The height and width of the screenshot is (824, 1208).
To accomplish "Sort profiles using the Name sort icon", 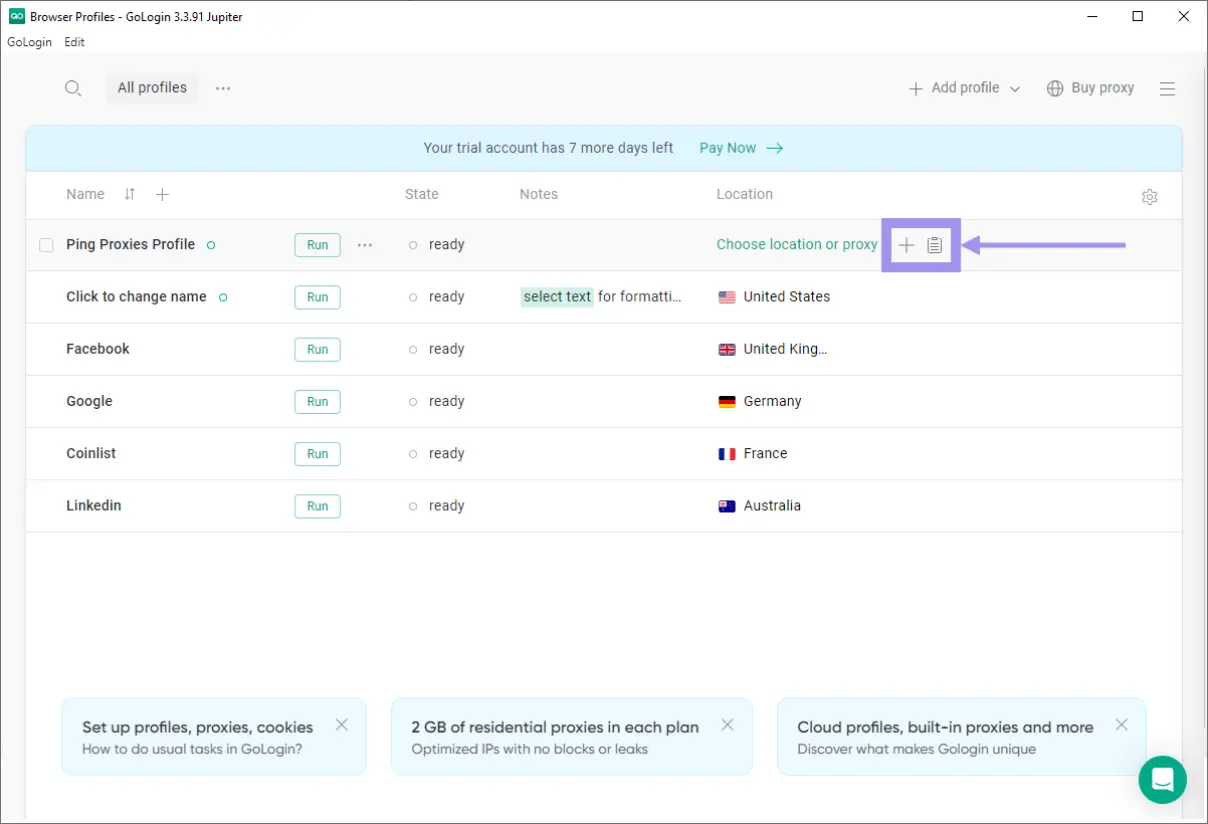I will tap(129, 194).
